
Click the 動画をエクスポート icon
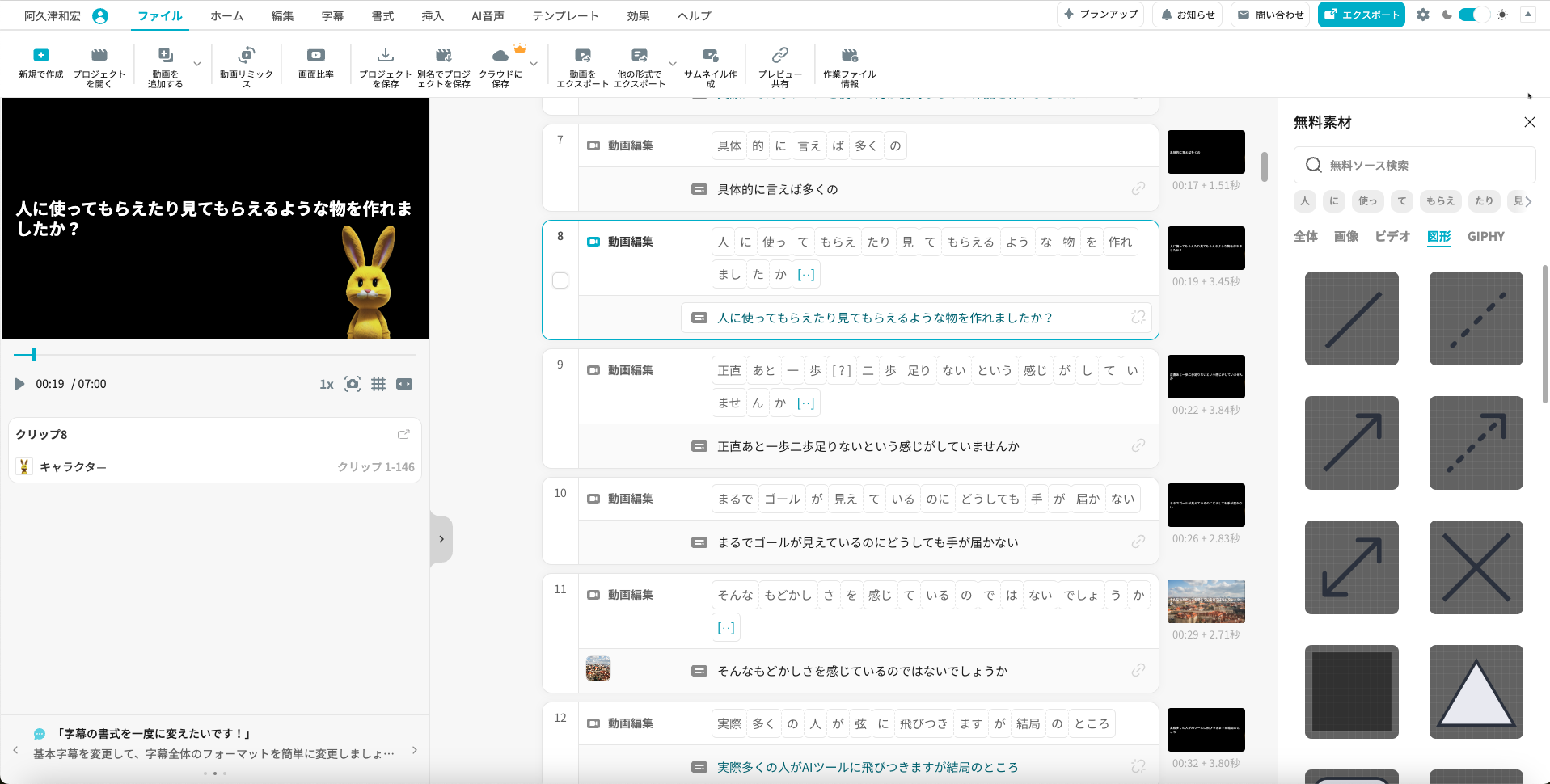click(582, 55)
